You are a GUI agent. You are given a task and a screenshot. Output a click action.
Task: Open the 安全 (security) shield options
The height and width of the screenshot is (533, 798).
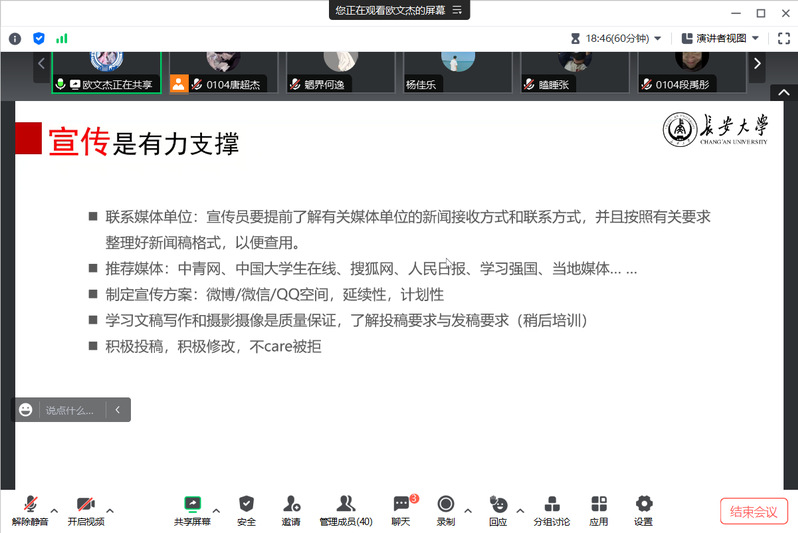click(x=246, y=509)
